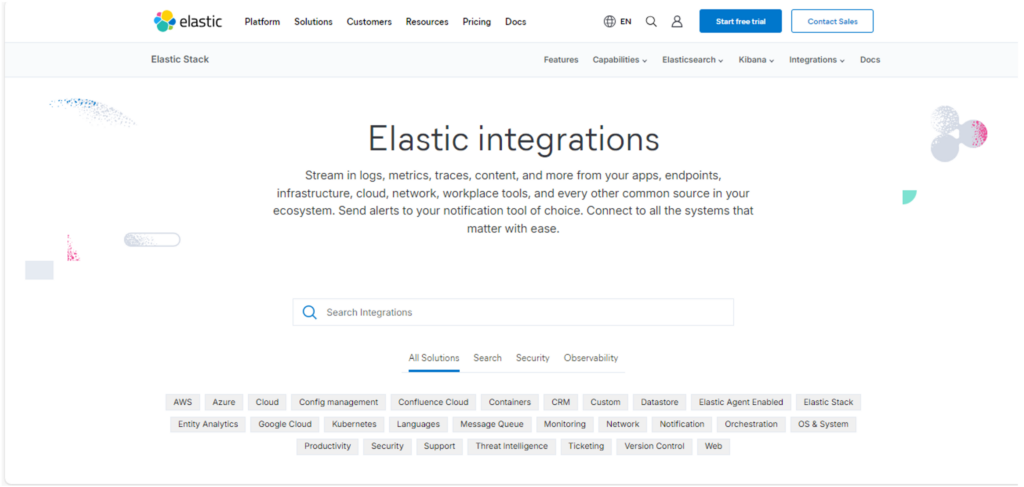Filter by Datastore tag

[660, 402]
